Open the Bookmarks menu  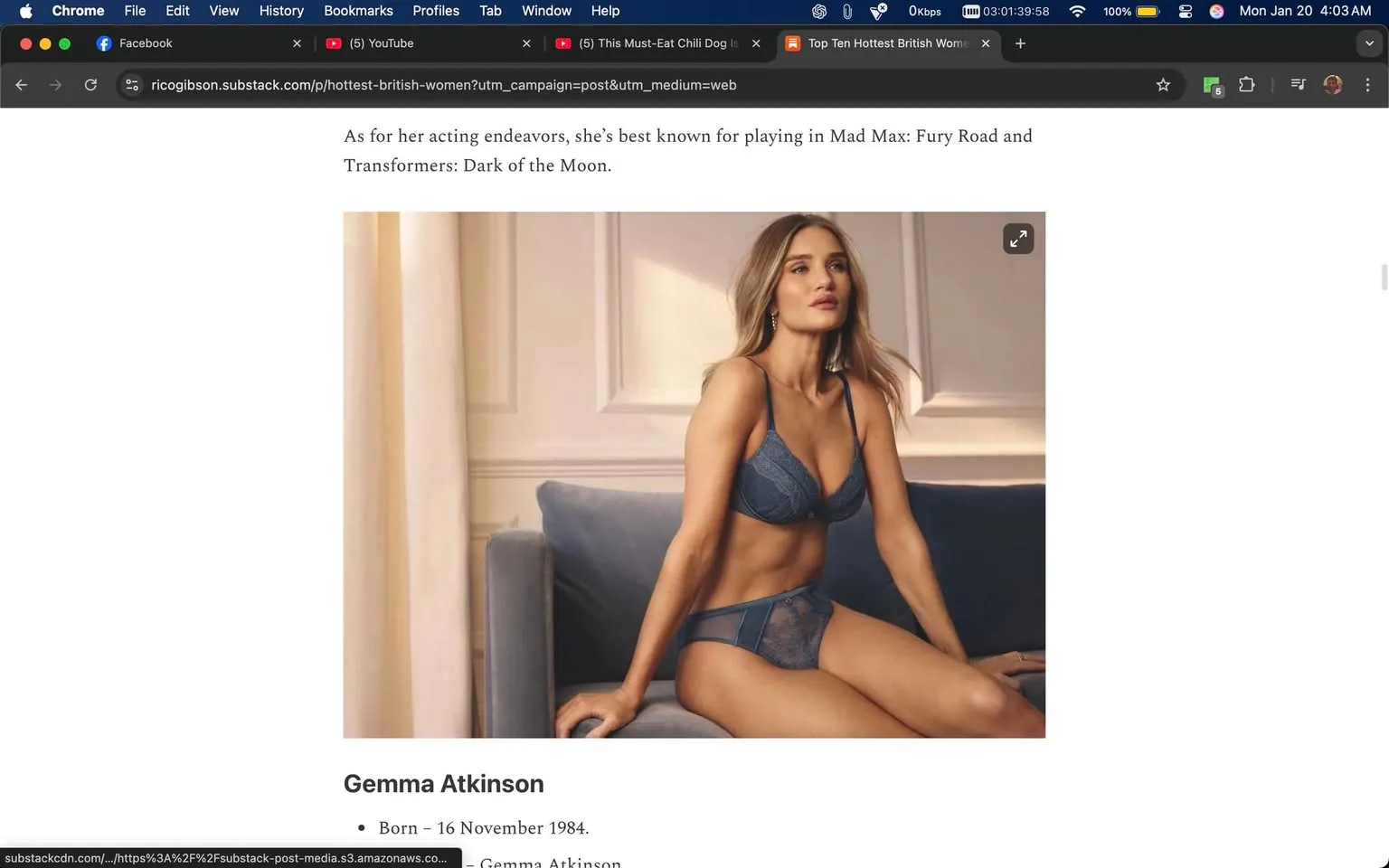point(358,11)
